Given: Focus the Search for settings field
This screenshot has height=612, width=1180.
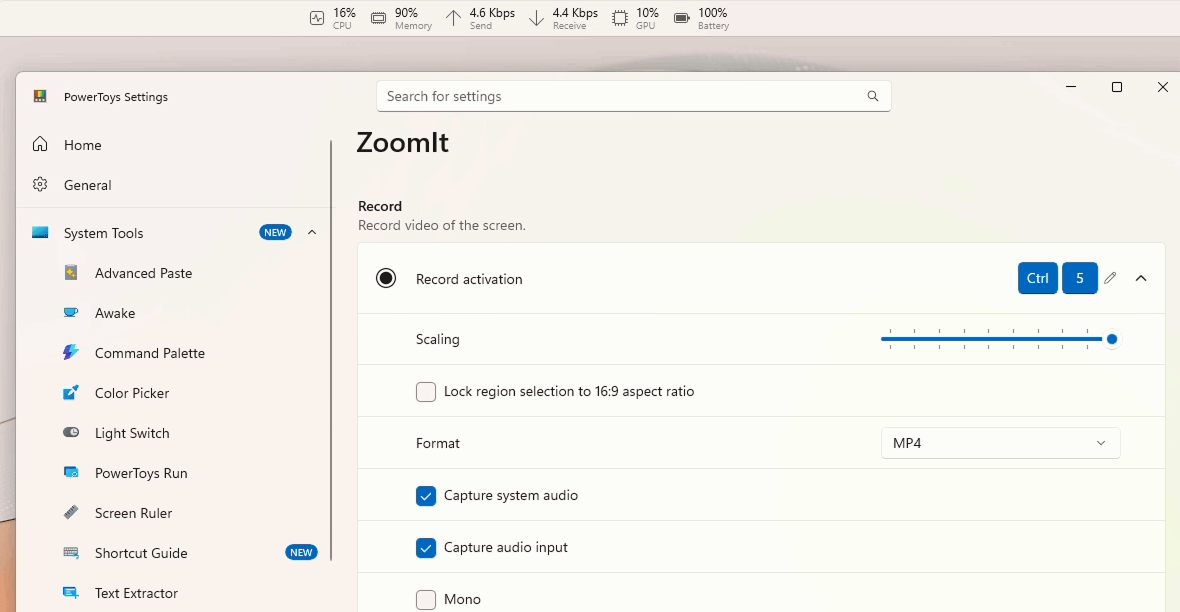Looking at the screenshot, I should (x=634, y=96).
